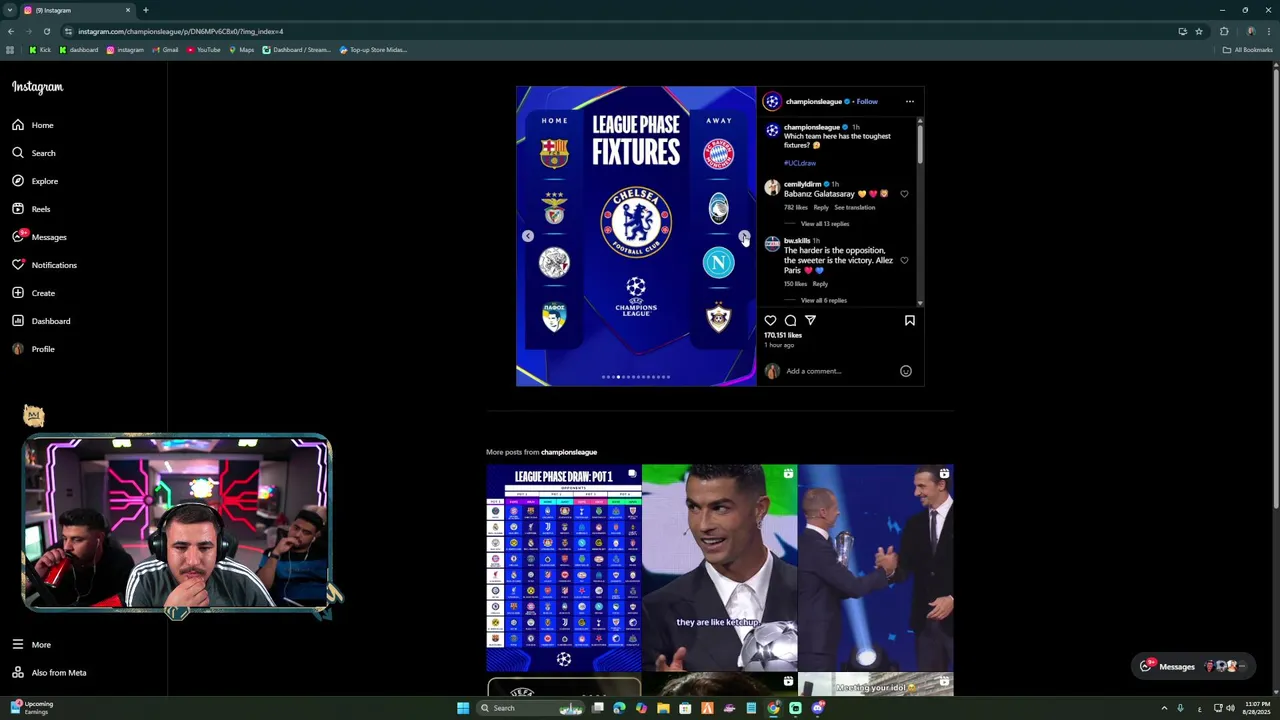
Task: Like the post with heart icon
Action: [770, 320]
